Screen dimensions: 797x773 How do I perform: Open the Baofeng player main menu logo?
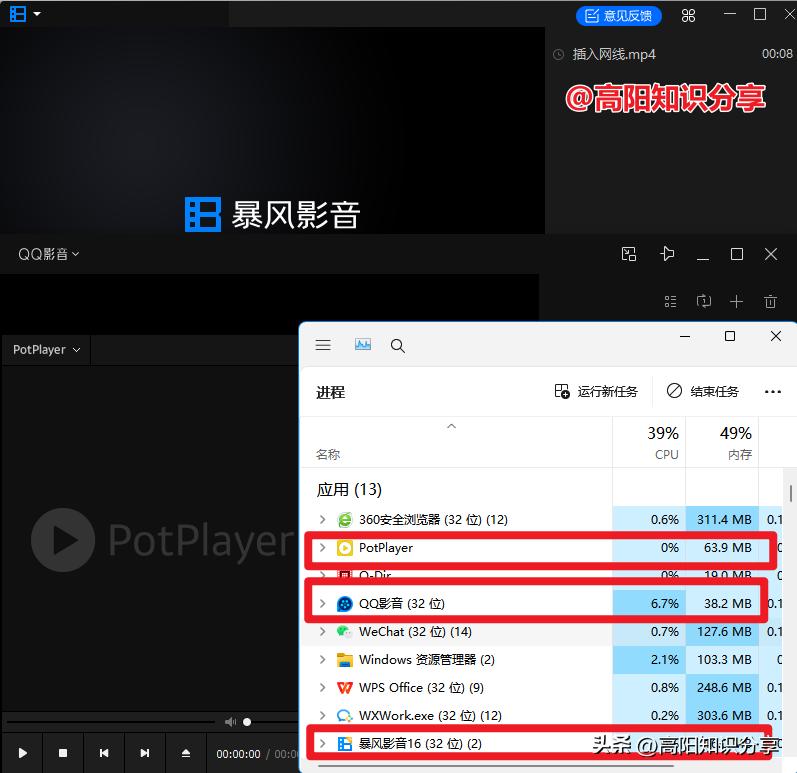[18, 14]
